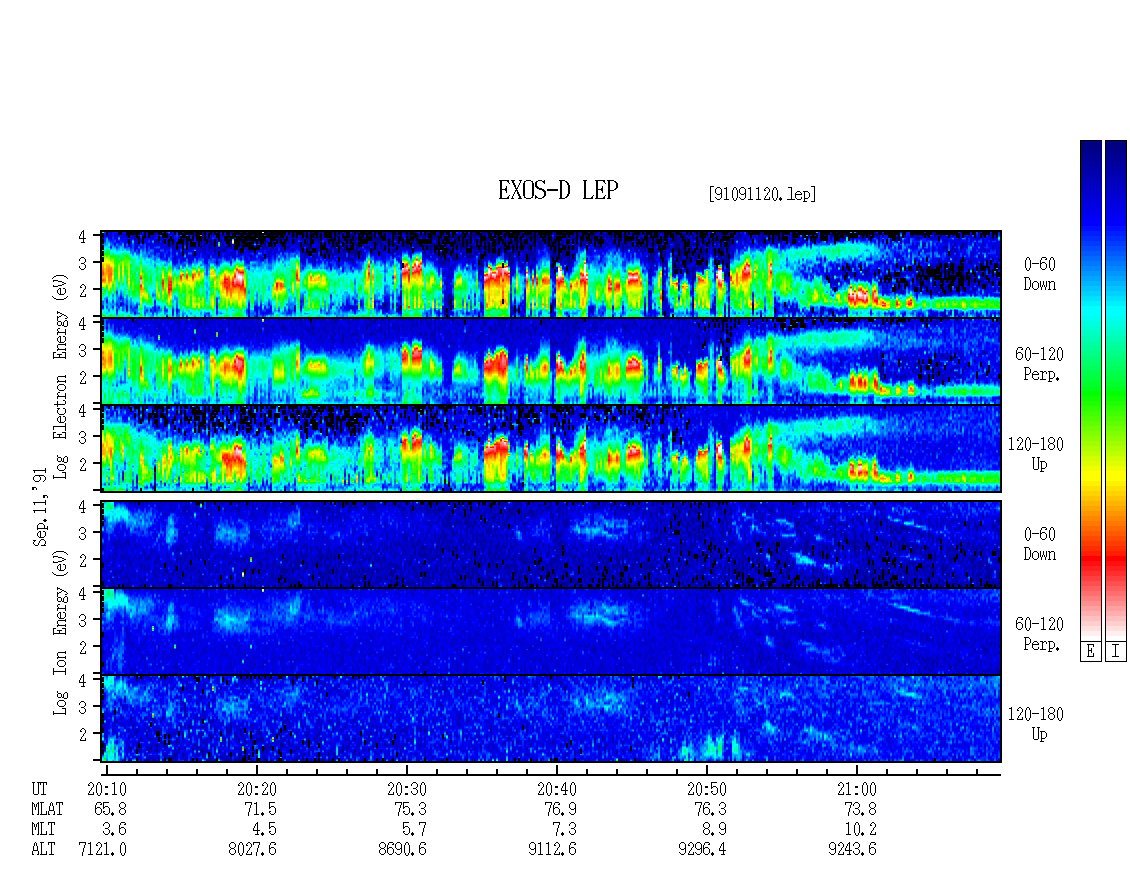Click the ion panel's 60-120 Perp. label
Screen dimensions: 1130x875
coord(1039,634)
